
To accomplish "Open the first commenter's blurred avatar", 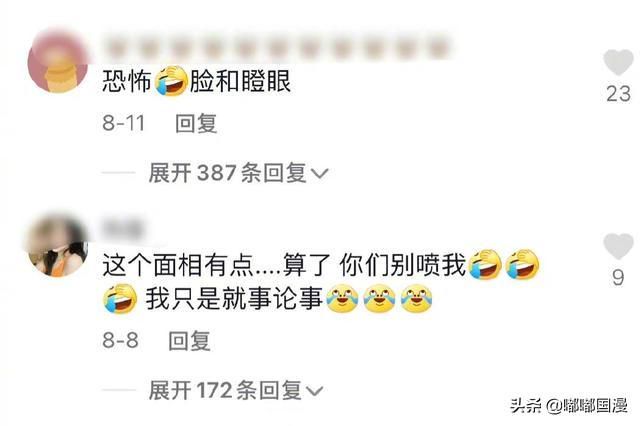I will [58, 62].
